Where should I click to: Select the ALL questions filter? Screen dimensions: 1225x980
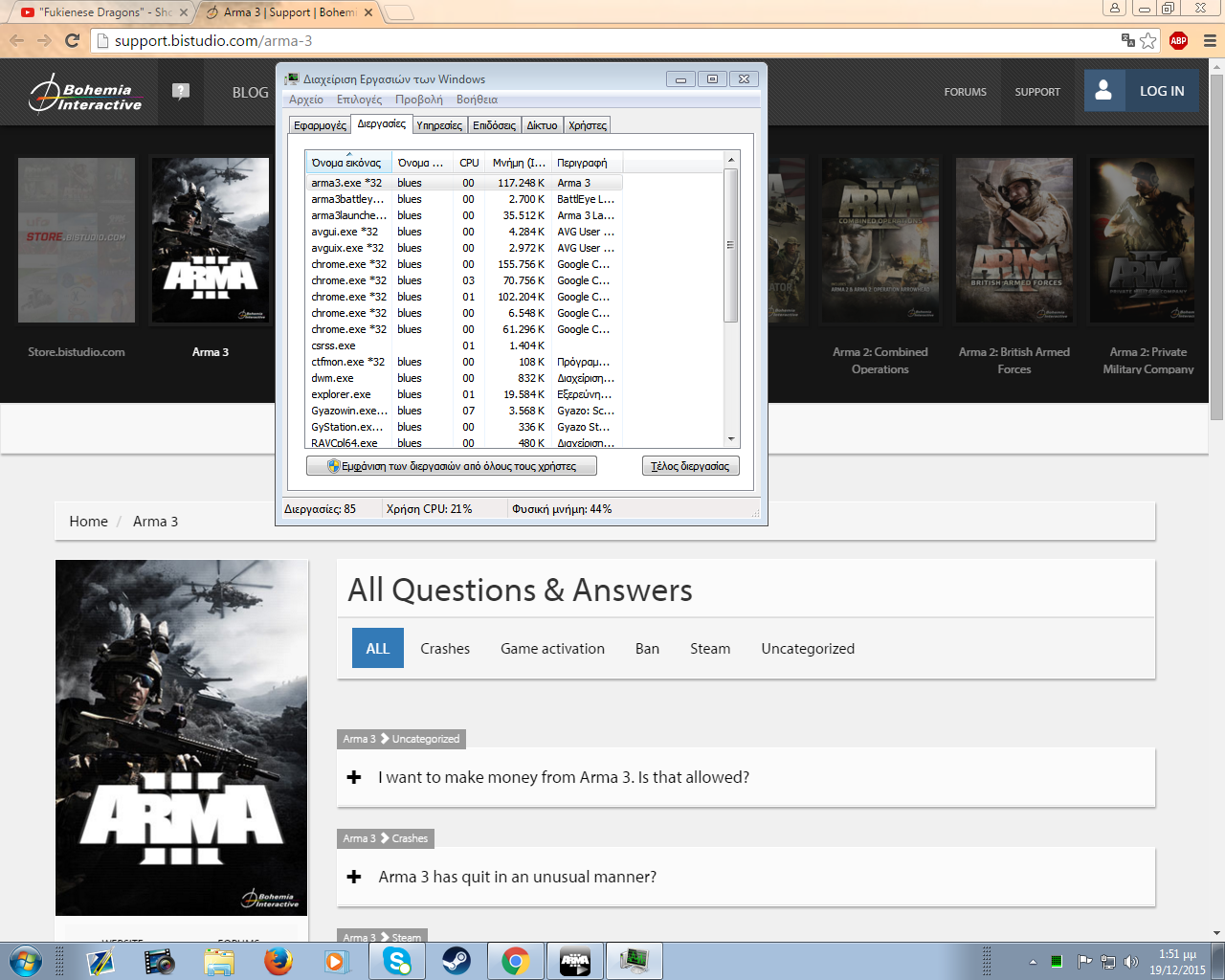tap(378, 648)
